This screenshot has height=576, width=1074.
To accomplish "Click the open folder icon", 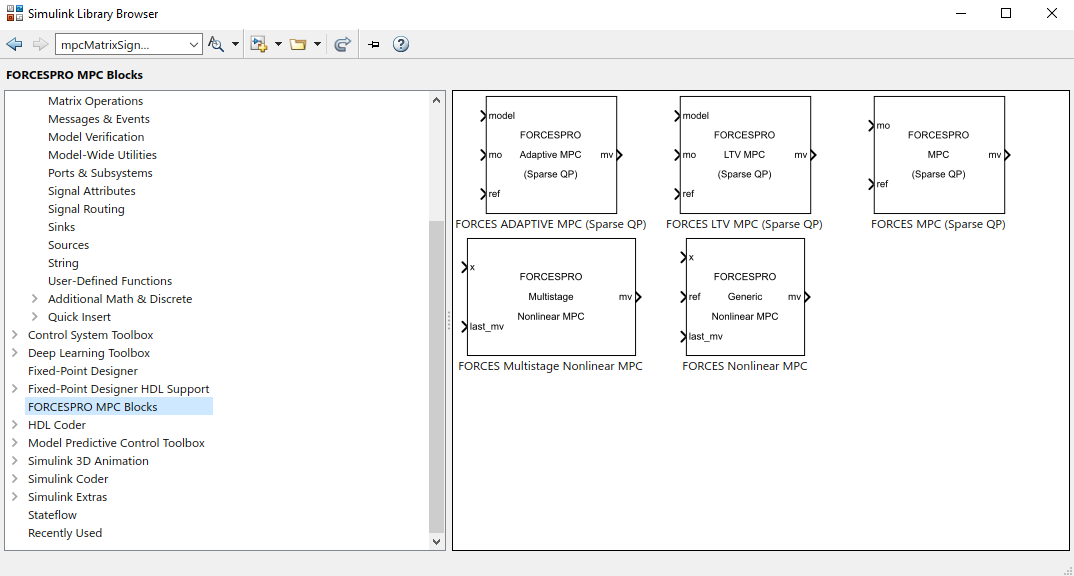I will point(298,45).
